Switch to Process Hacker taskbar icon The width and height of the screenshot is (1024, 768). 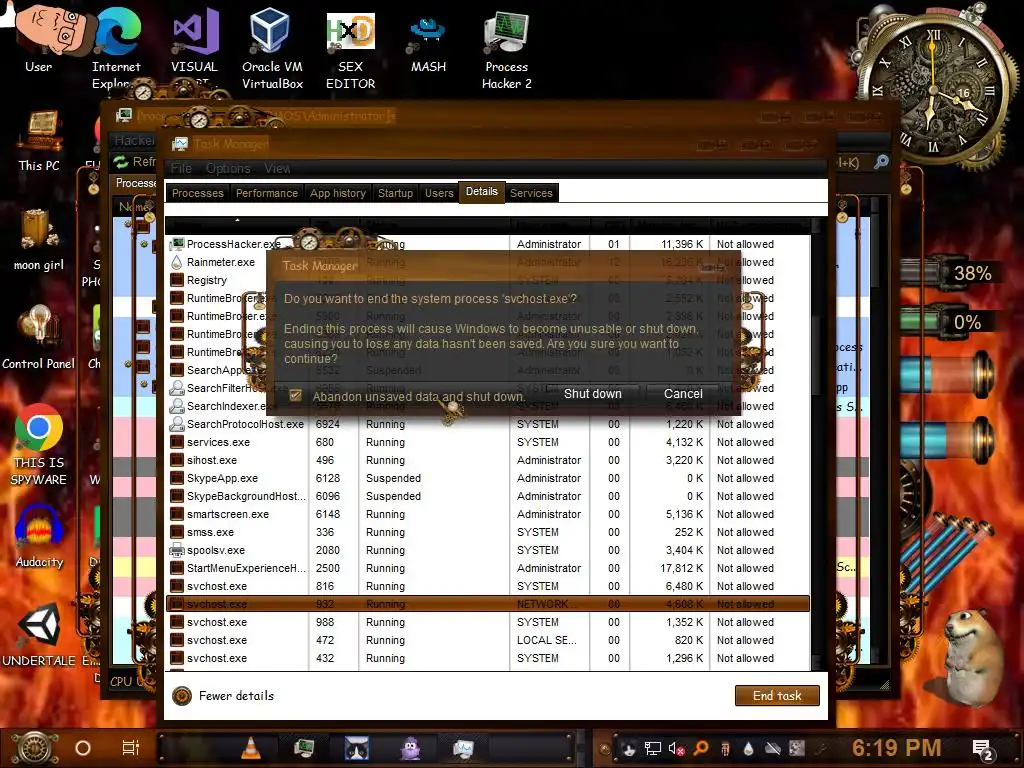[x=304, y=748]
